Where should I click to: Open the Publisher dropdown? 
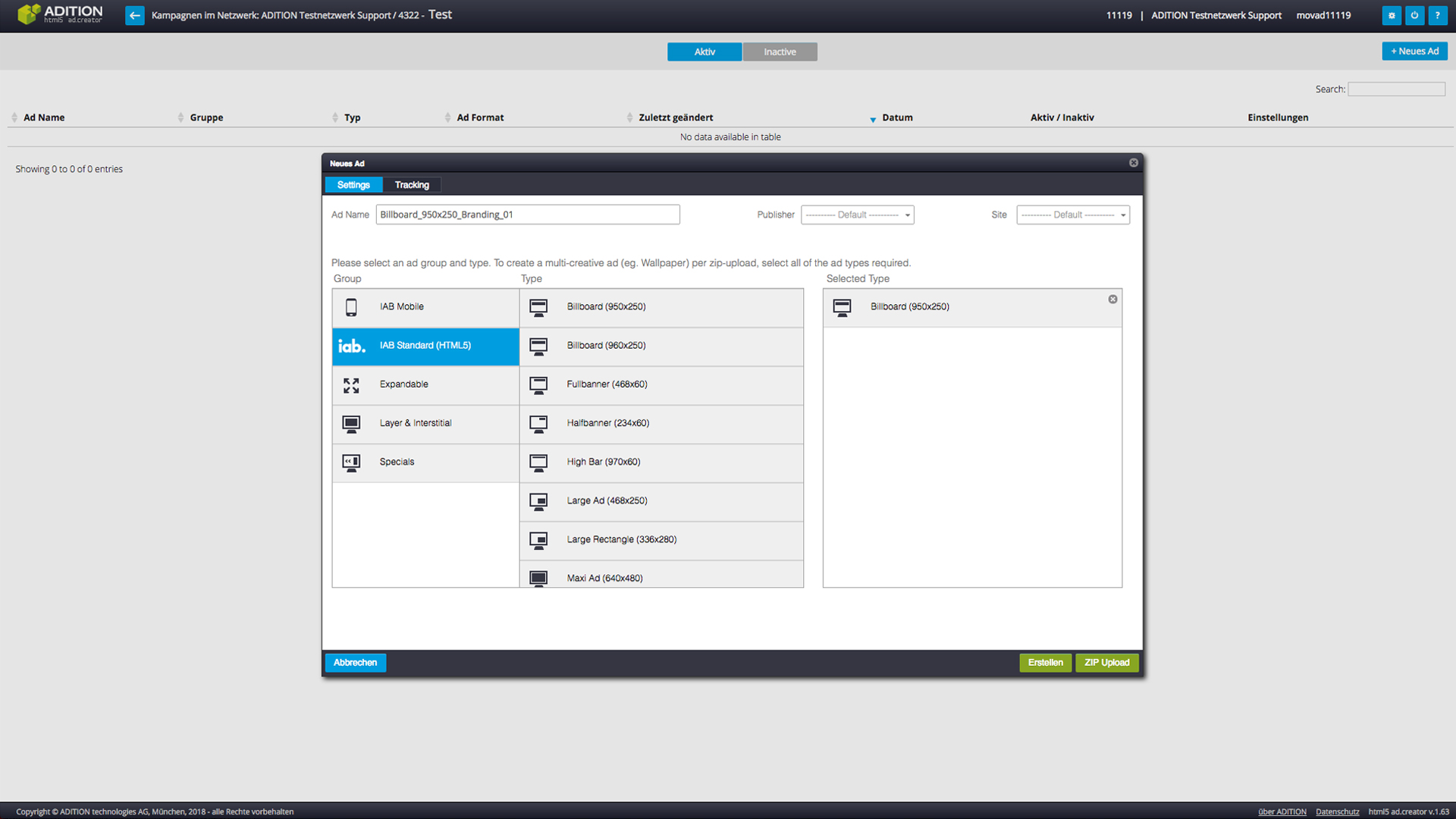tap(857, 215)
